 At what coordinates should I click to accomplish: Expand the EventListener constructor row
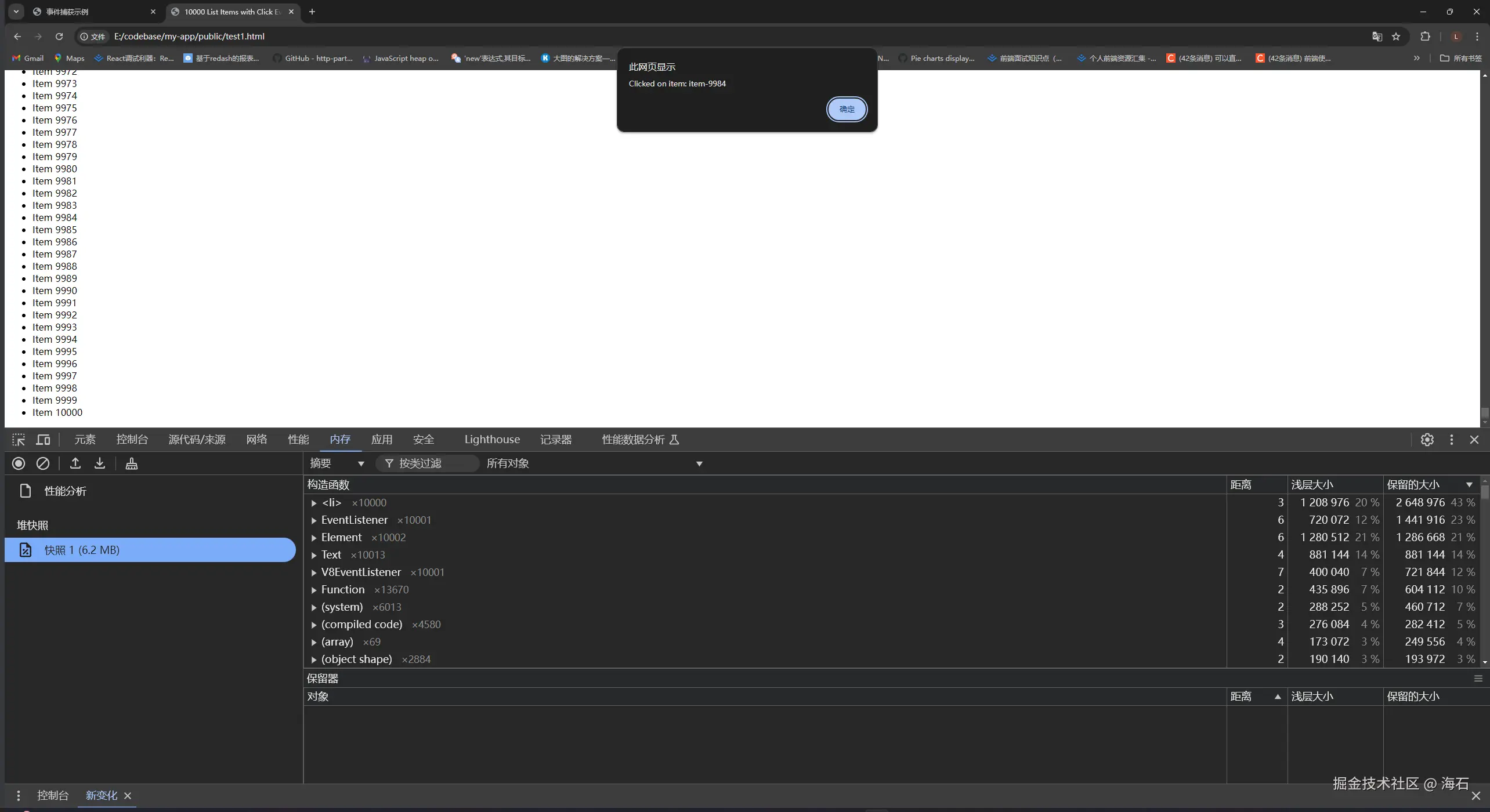pos(314,521)
